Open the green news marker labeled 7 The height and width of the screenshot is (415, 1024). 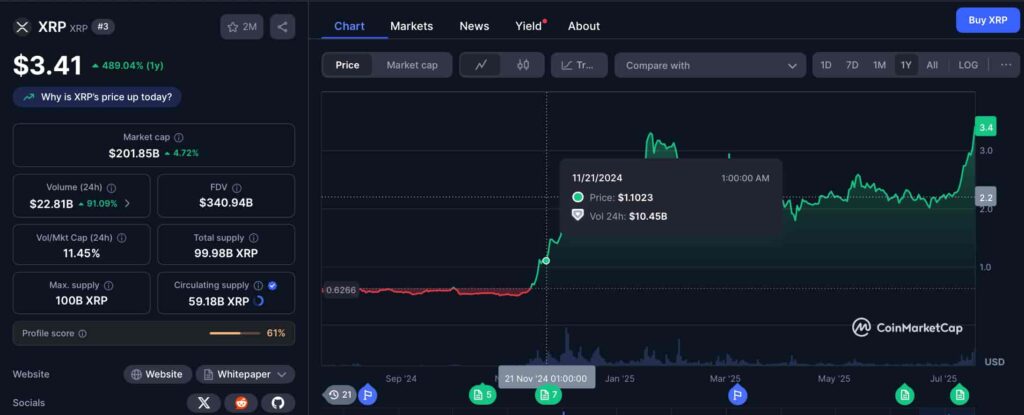click(x=547, y=395)
